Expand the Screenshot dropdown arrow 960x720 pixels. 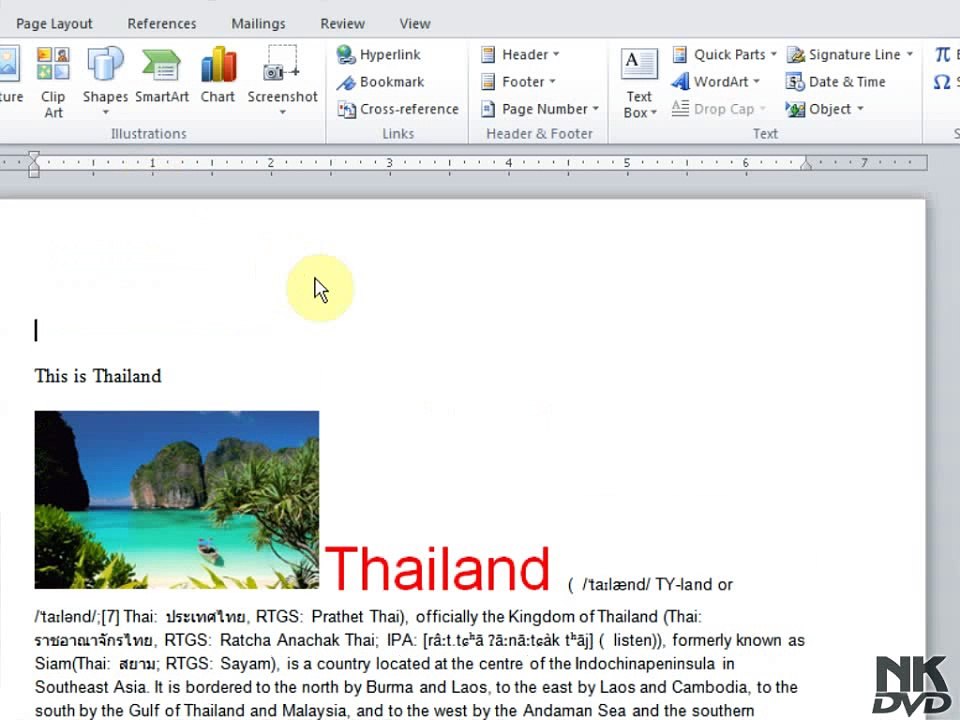coord(282,112)
